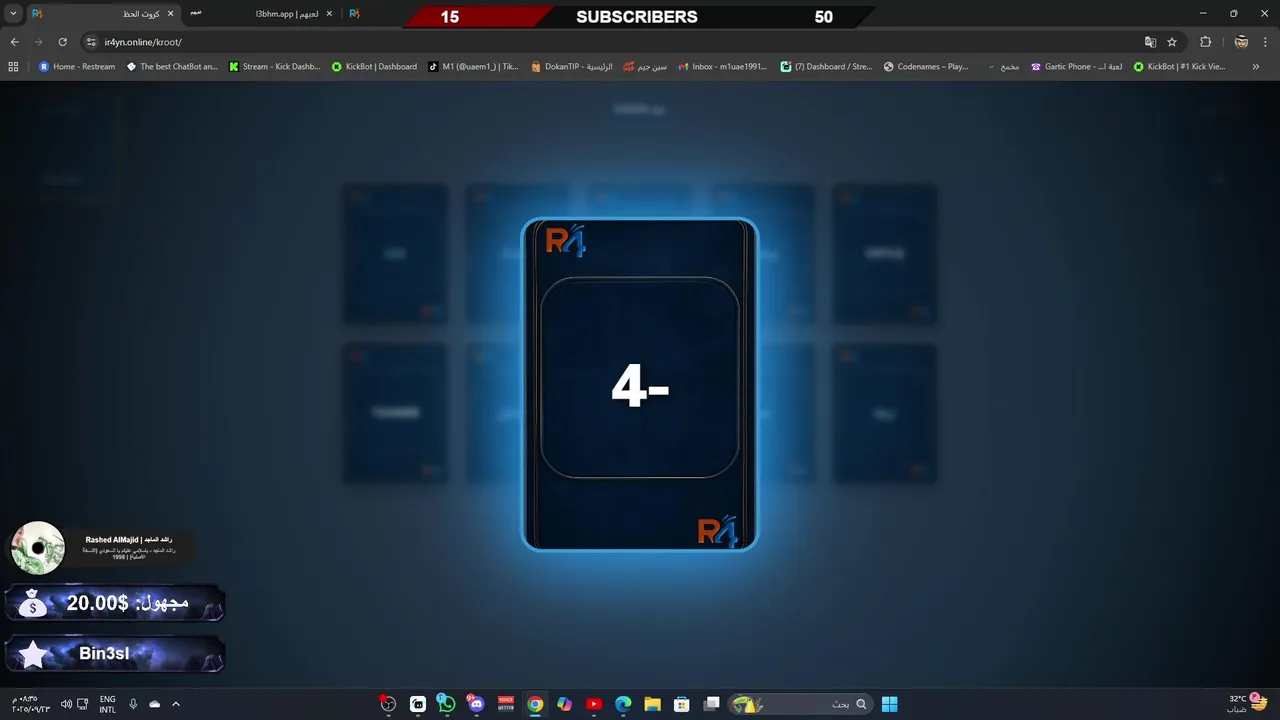Viewport: 1280px width, 720px height.
Task: Go back in browser history
Action: point(14,42)
